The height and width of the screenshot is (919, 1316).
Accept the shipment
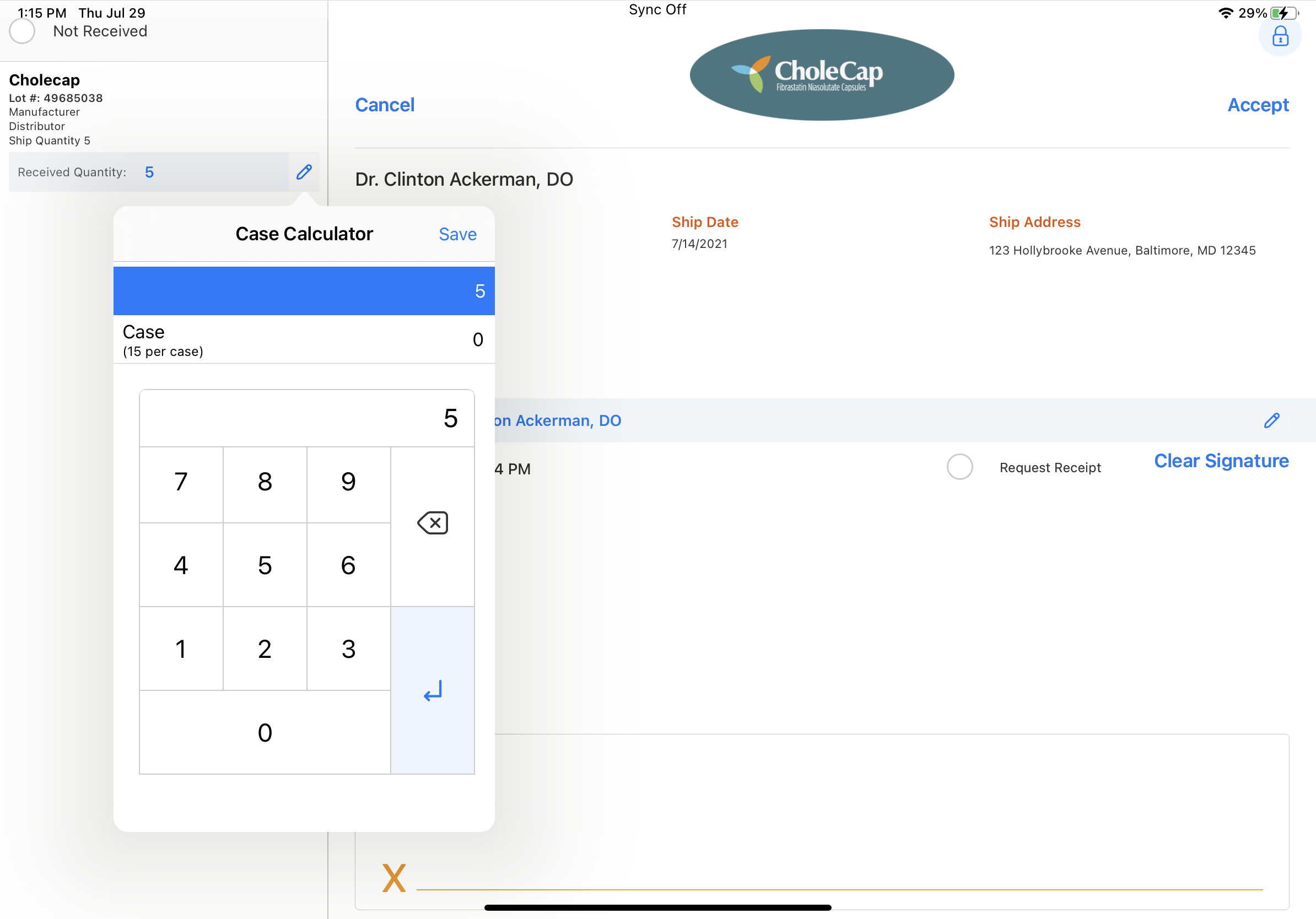[x=1258, y=105]
